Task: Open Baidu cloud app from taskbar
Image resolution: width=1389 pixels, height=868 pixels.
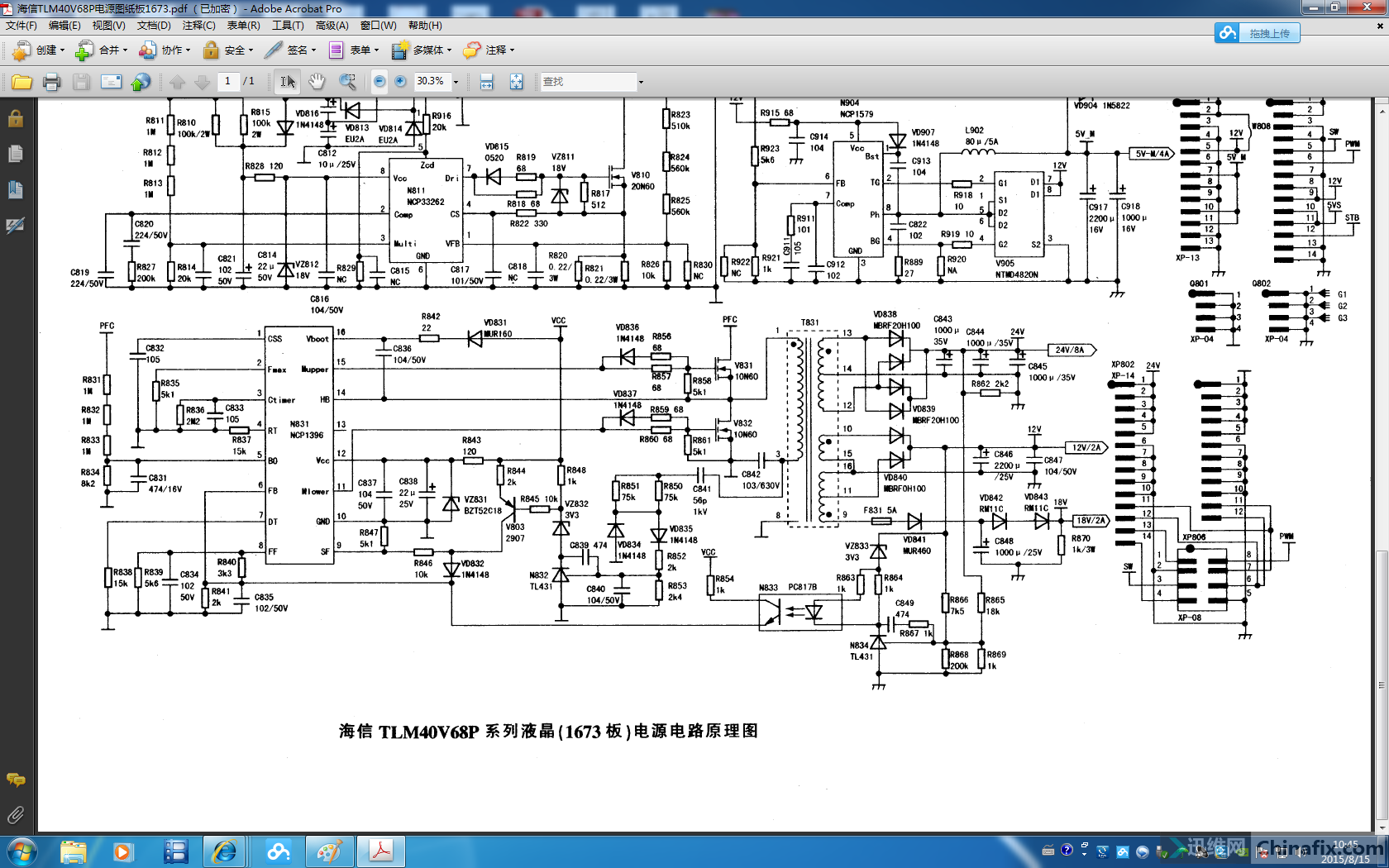Action: 279,851
